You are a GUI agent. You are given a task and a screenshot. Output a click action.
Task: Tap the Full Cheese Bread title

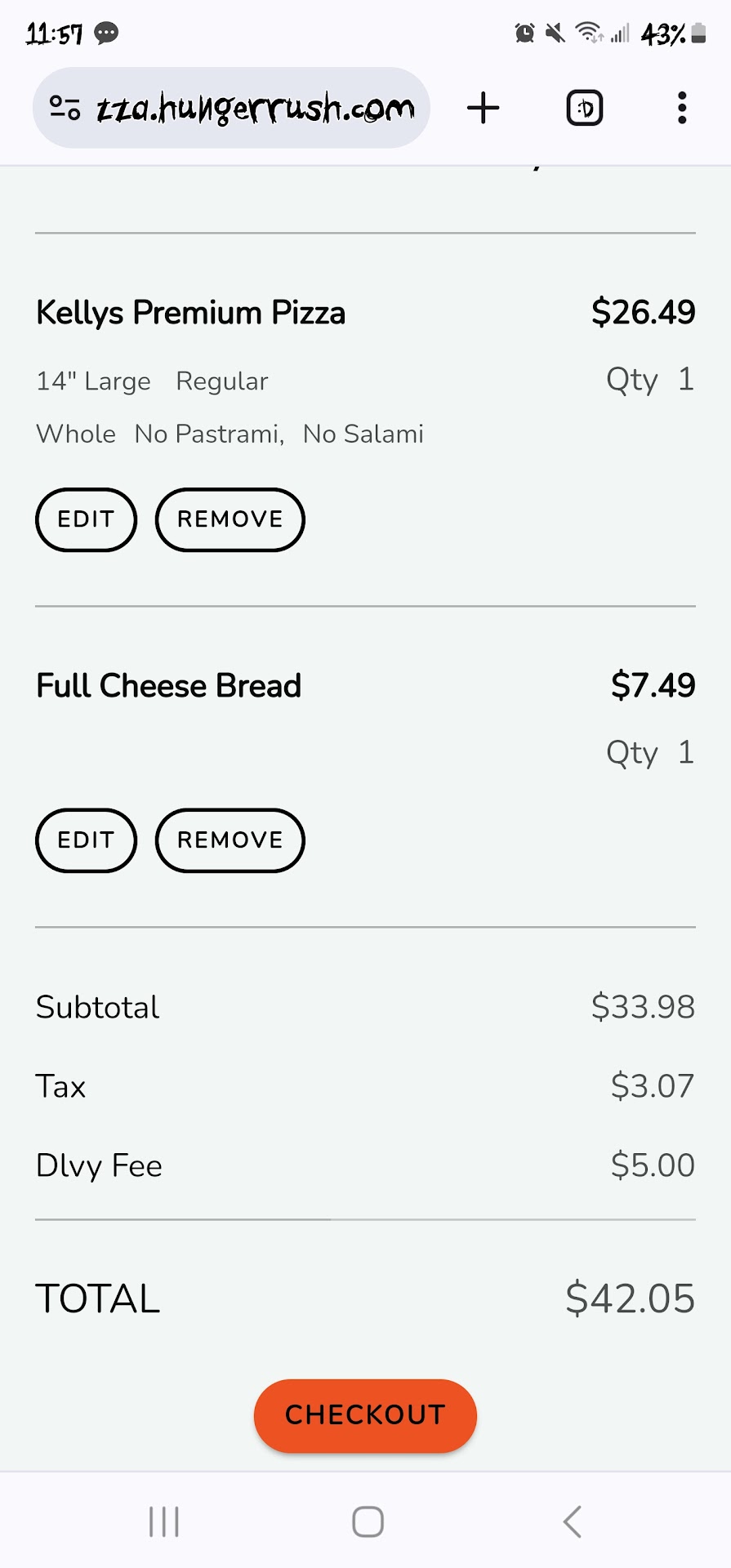pos(169,686)
